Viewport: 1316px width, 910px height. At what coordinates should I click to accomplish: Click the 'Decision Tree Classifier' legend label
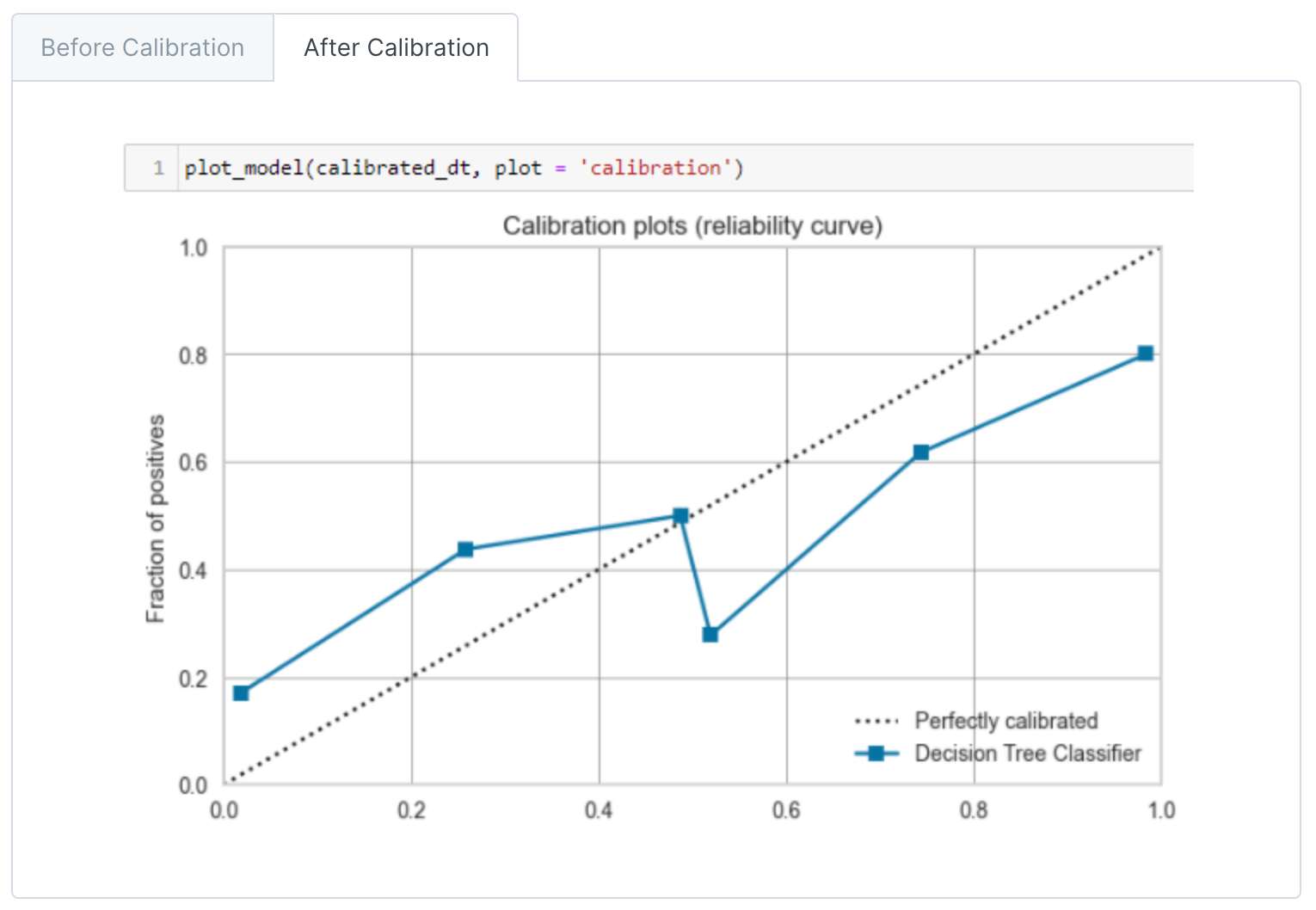[1028, 753]
